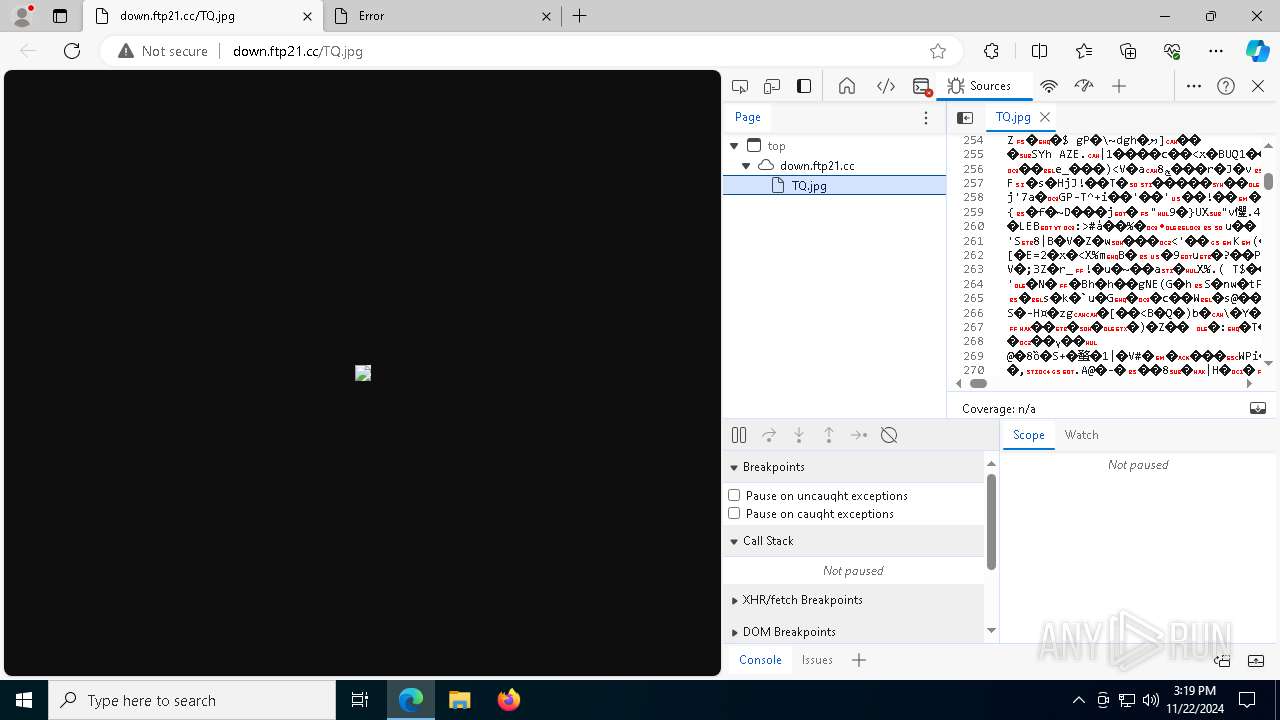Open browser Extensions
1280x720 pixels.
click(991, 51)
